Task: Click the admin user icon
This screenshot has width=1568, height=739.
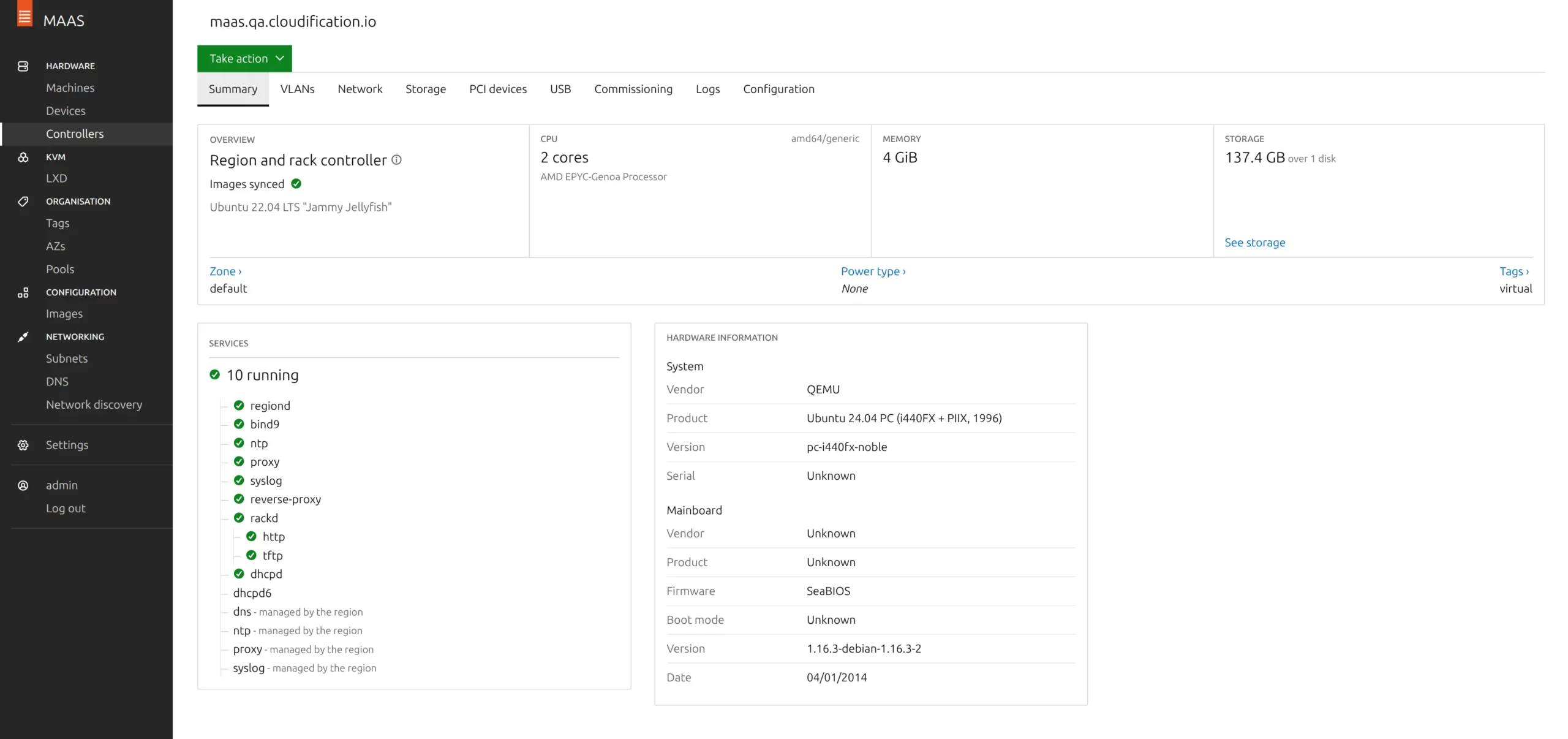Action: 23,486
